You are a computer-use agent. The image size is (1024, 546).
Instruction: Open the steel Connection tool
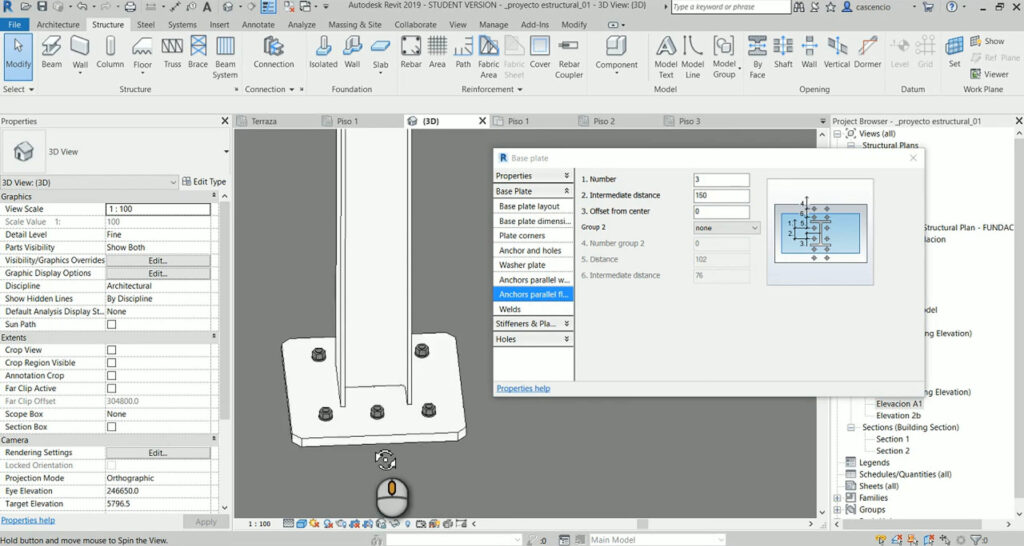click(x=273, y=52)
